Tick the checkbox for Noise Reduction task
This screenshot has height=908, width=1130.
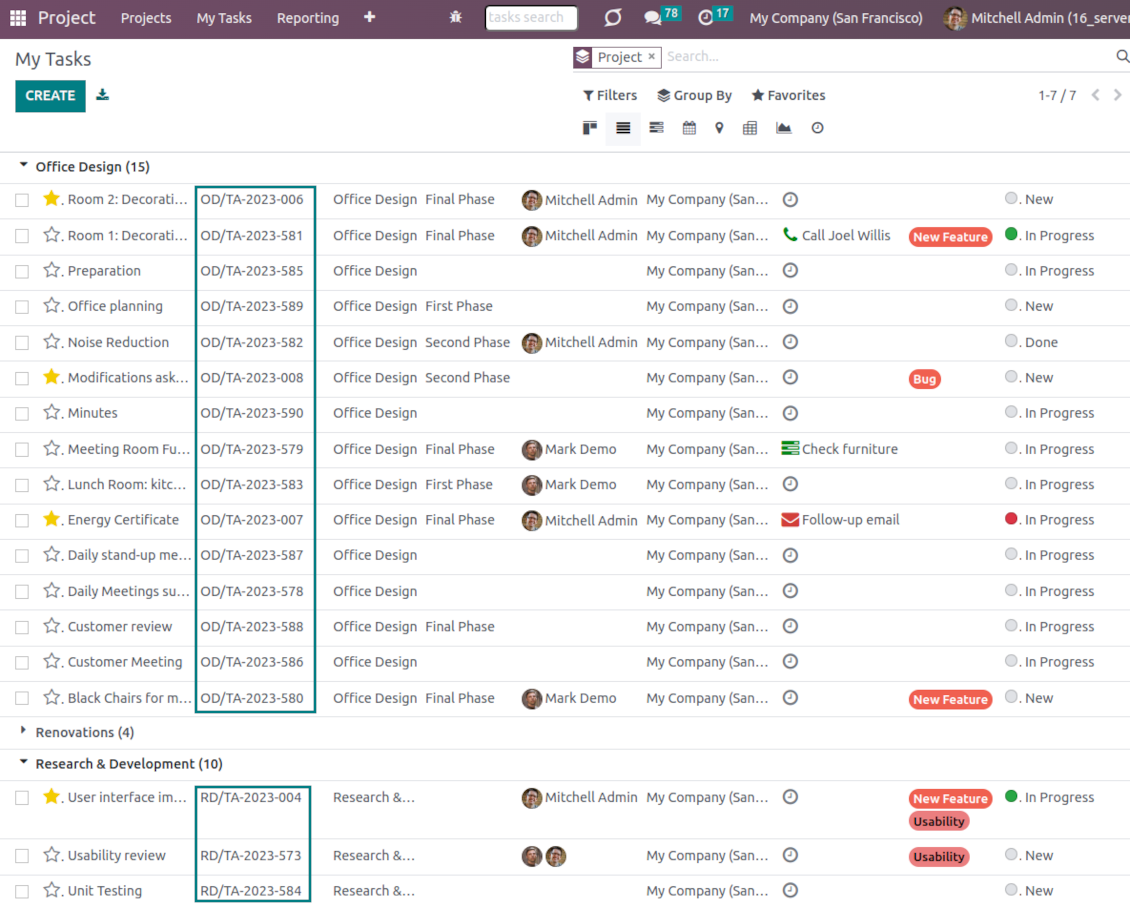click(22, 343)
